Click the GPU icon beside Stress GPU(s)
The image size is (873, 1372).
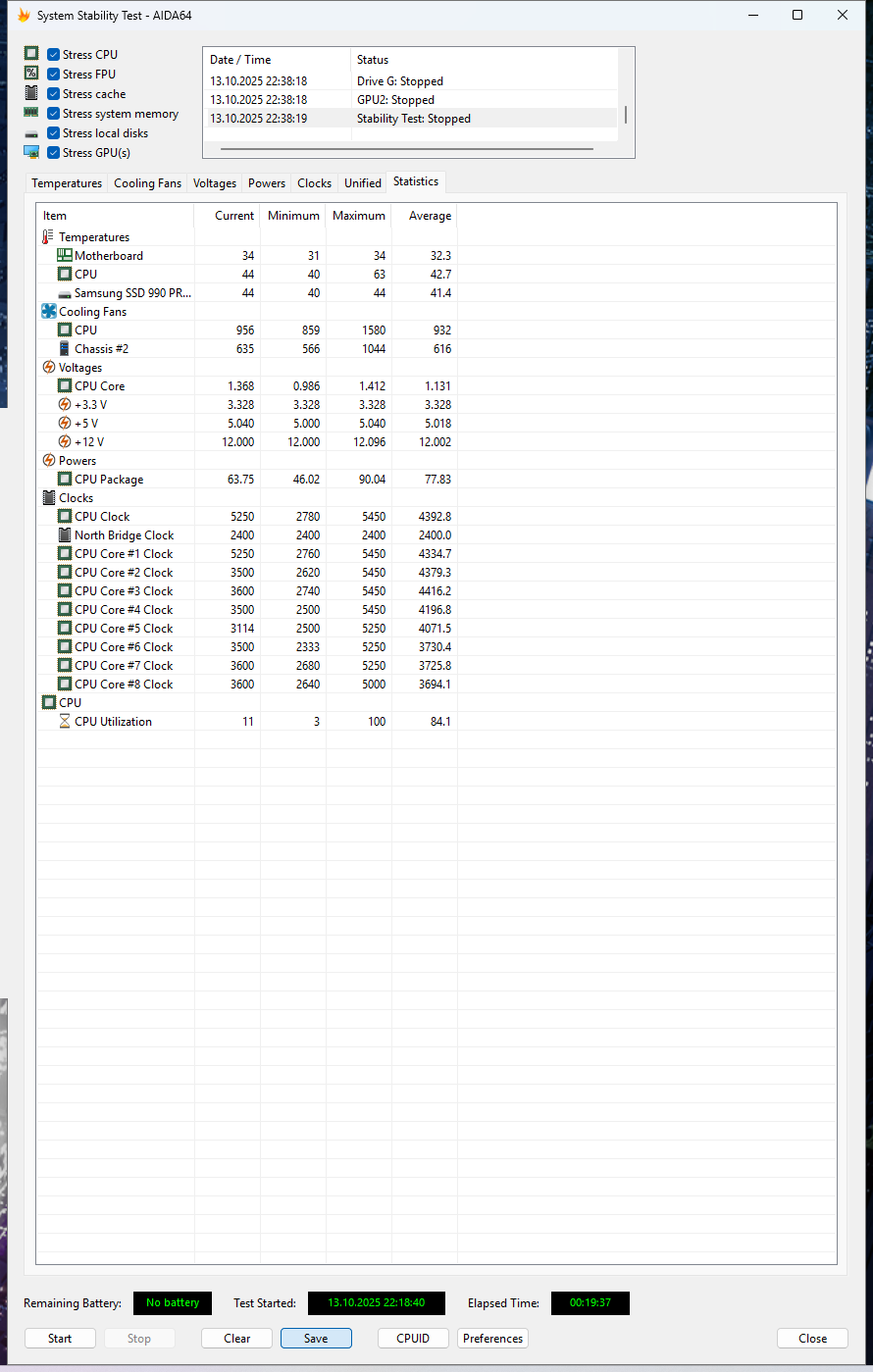(30, 152)
